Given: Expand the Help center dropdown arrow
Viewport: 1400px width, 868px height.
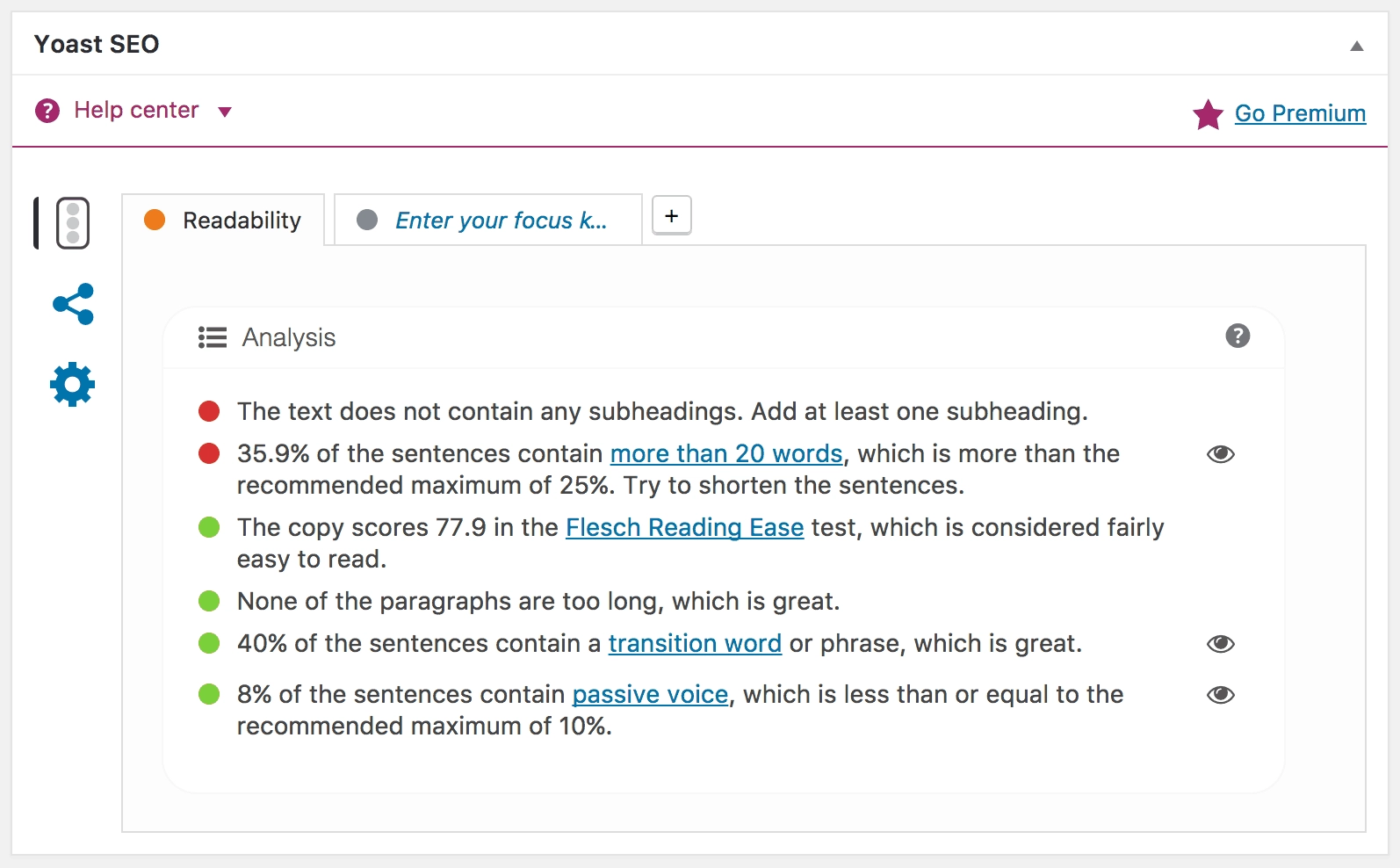Looking at the screenshot, I should pos(225,112).
